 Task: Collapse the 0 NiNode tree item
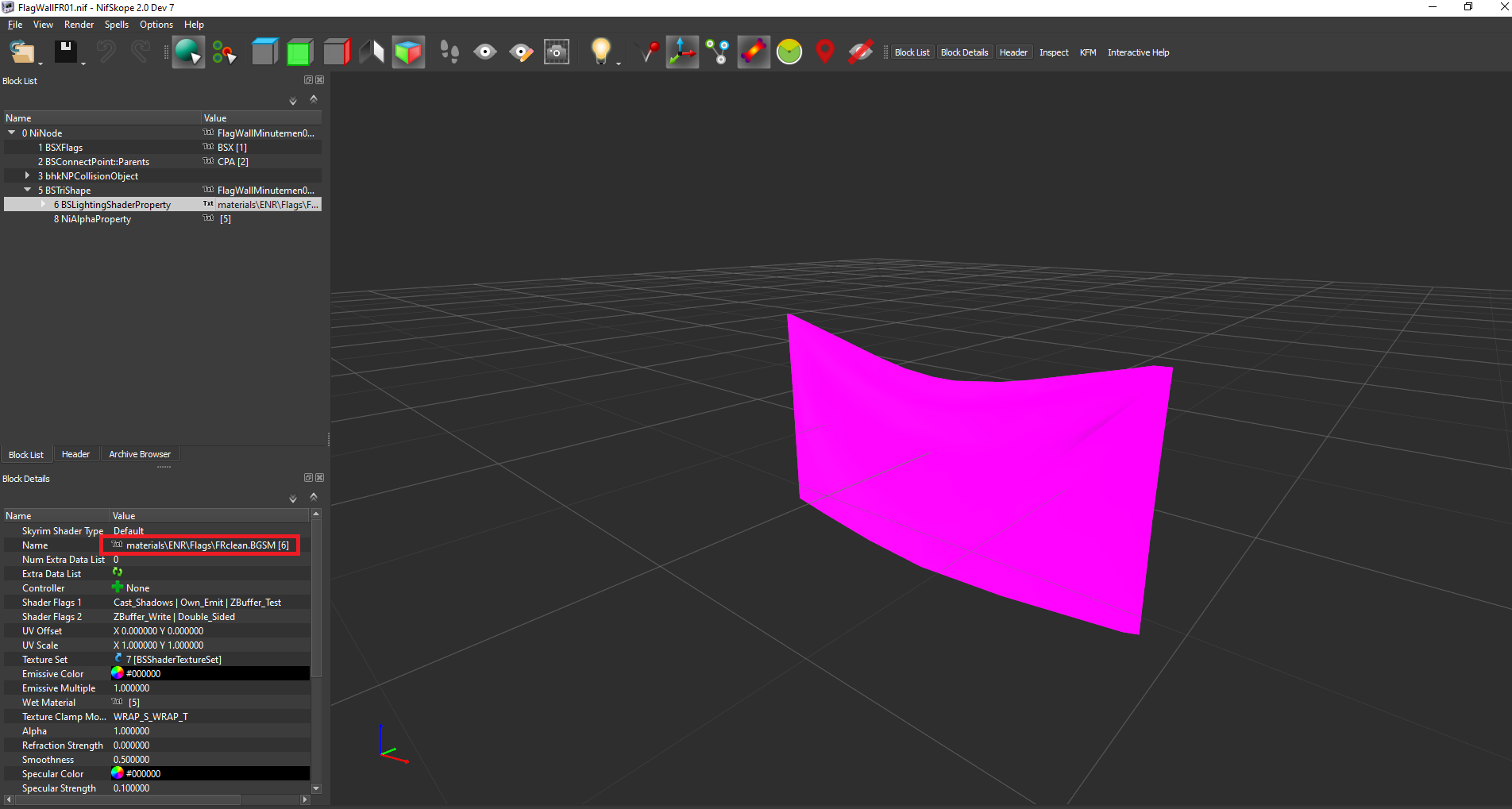pyautogui.click(x=12, y=133)
